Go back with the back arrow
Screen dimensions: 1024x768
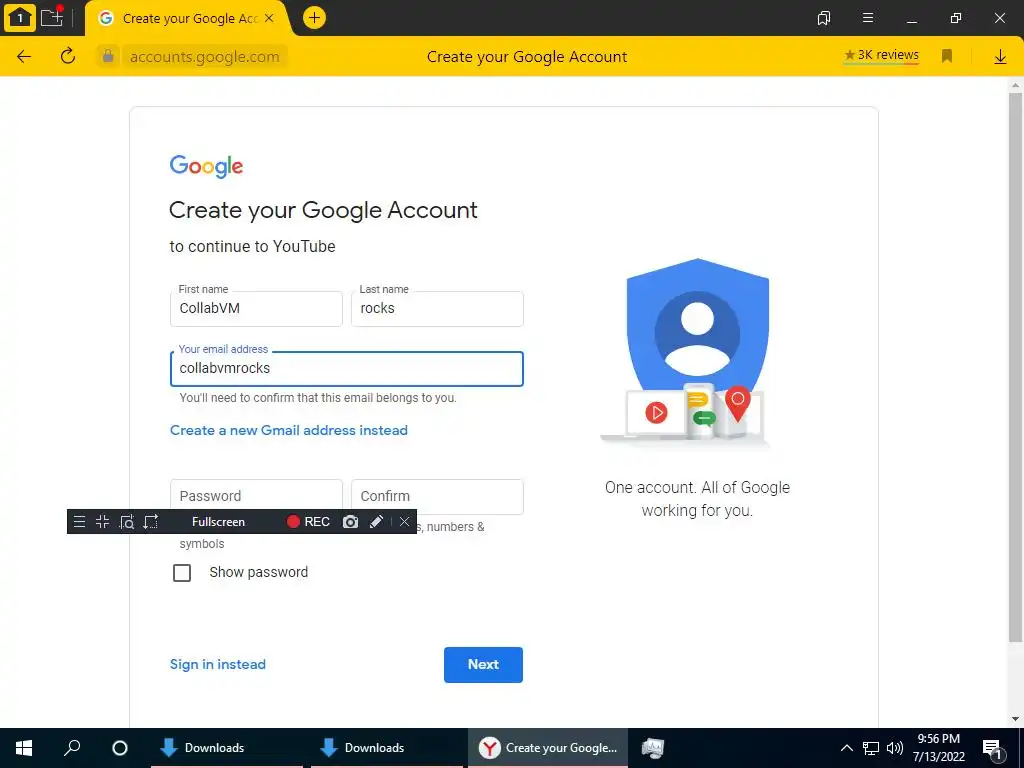[24, 57]
